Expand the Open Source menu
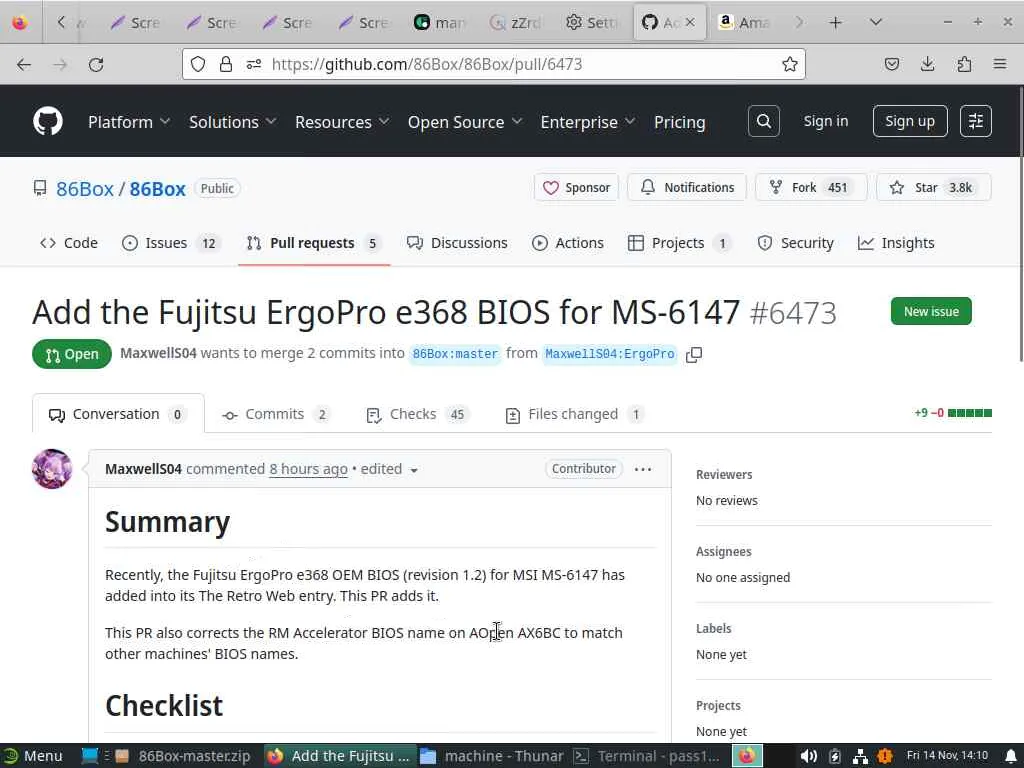The image size is (1024, 768). 465,122
